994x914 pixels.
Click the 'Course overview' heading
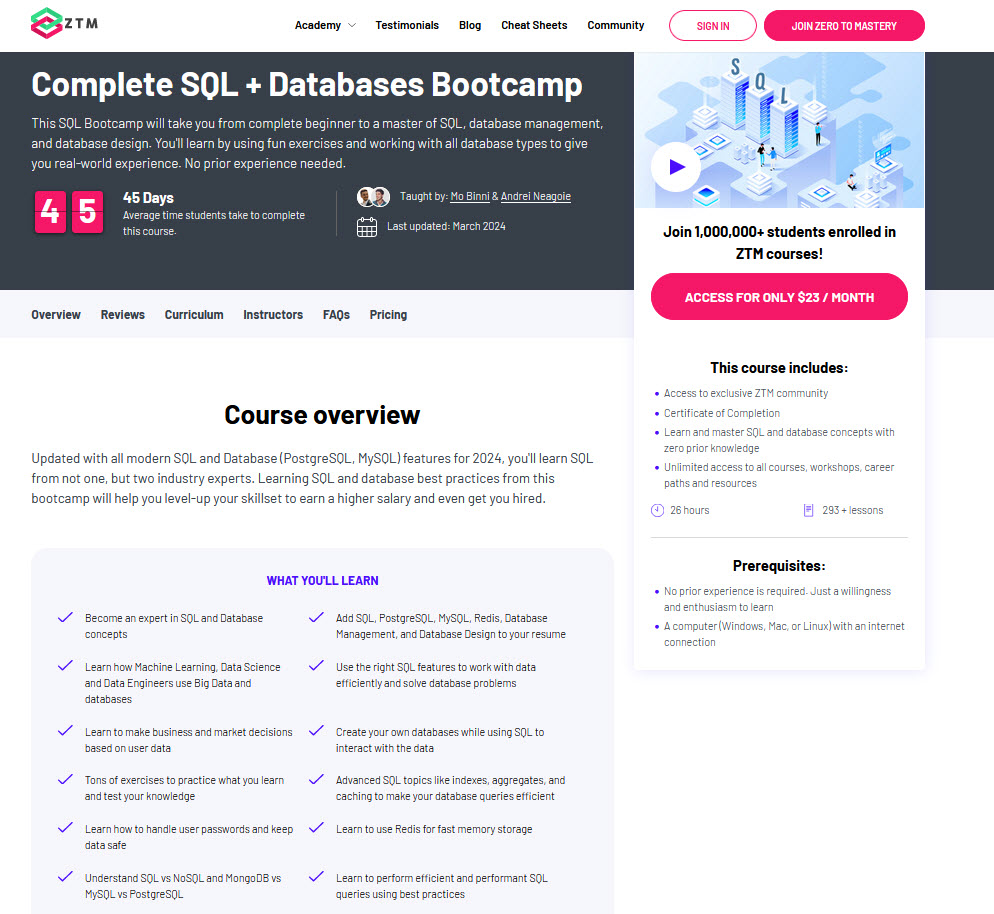pyautogui.click(x=322, y=415)
